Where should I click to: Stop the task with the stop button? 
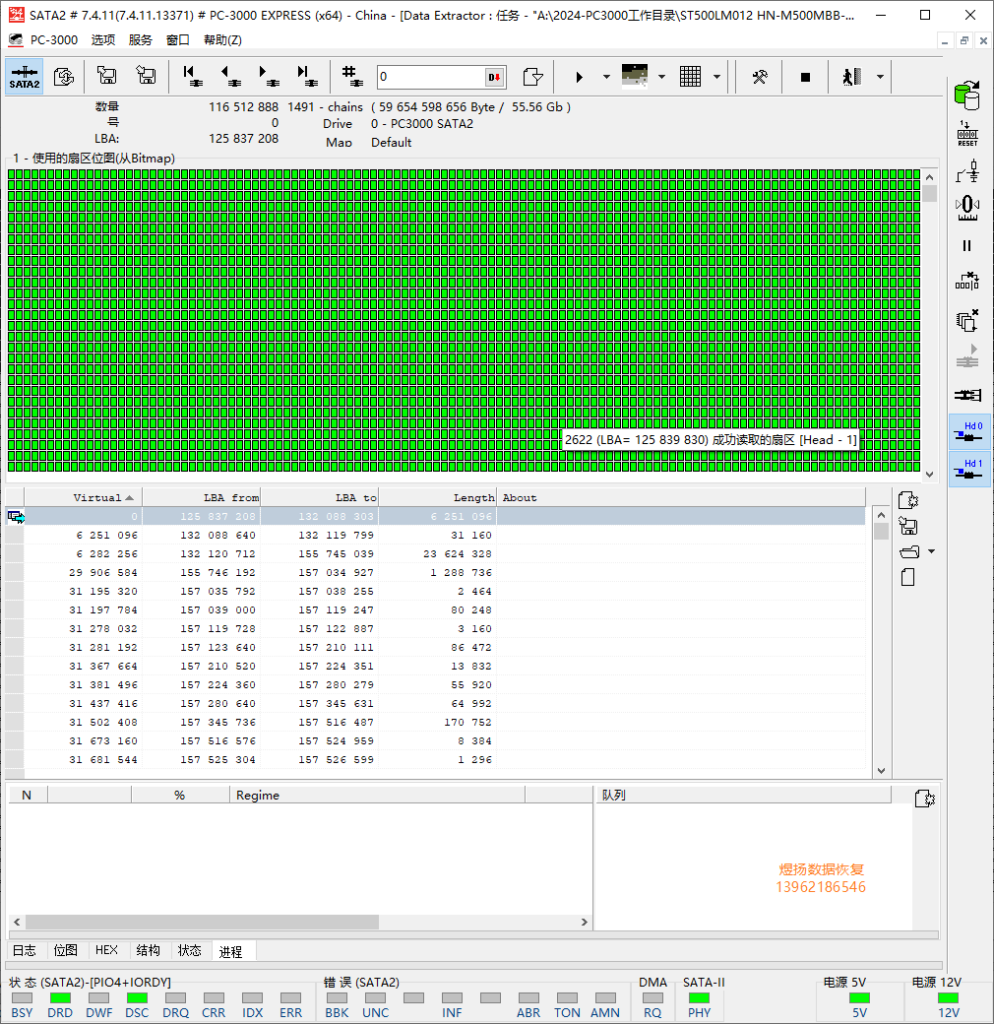pos(805,77)
